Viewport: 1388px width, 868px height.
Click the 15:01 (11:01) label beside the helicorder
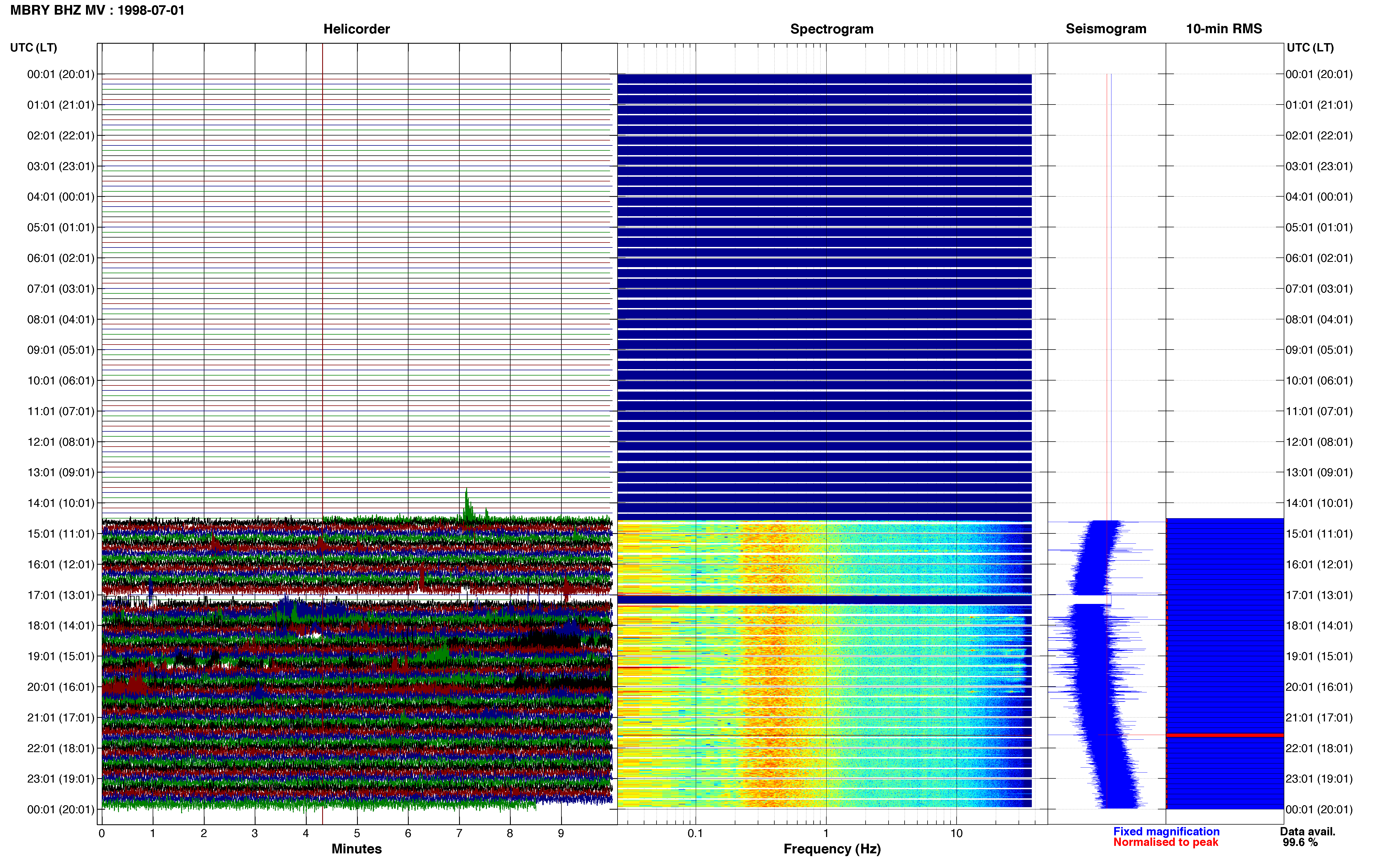[61, 534]
